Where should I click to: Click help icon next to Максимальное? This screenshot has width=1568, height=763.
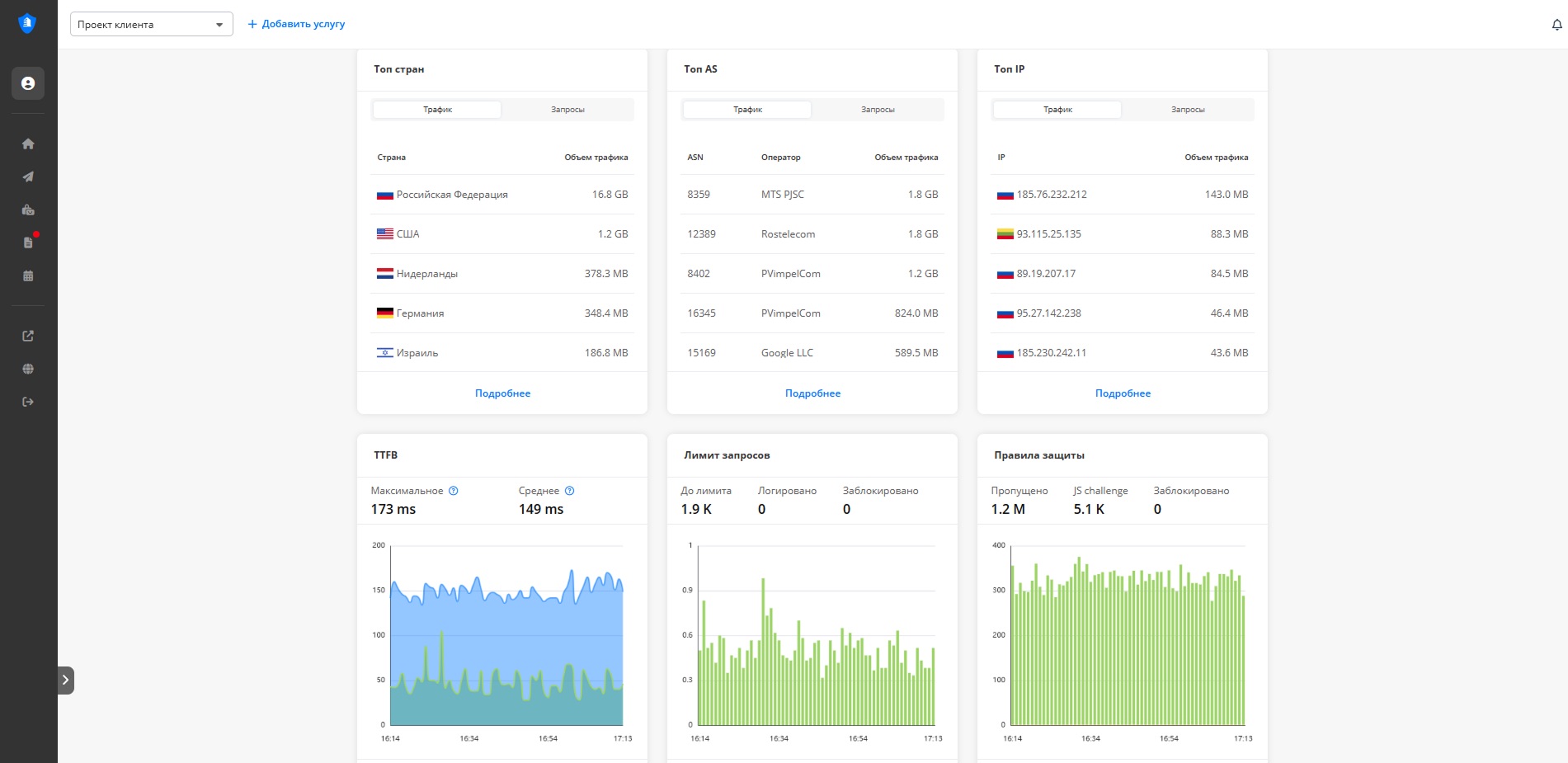point(453,491)
